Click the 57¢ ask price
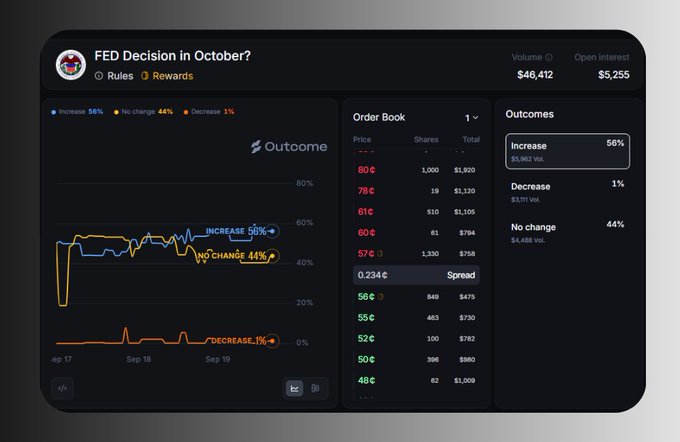The width and height of the screenshot is (680, 442). point(366,253)
